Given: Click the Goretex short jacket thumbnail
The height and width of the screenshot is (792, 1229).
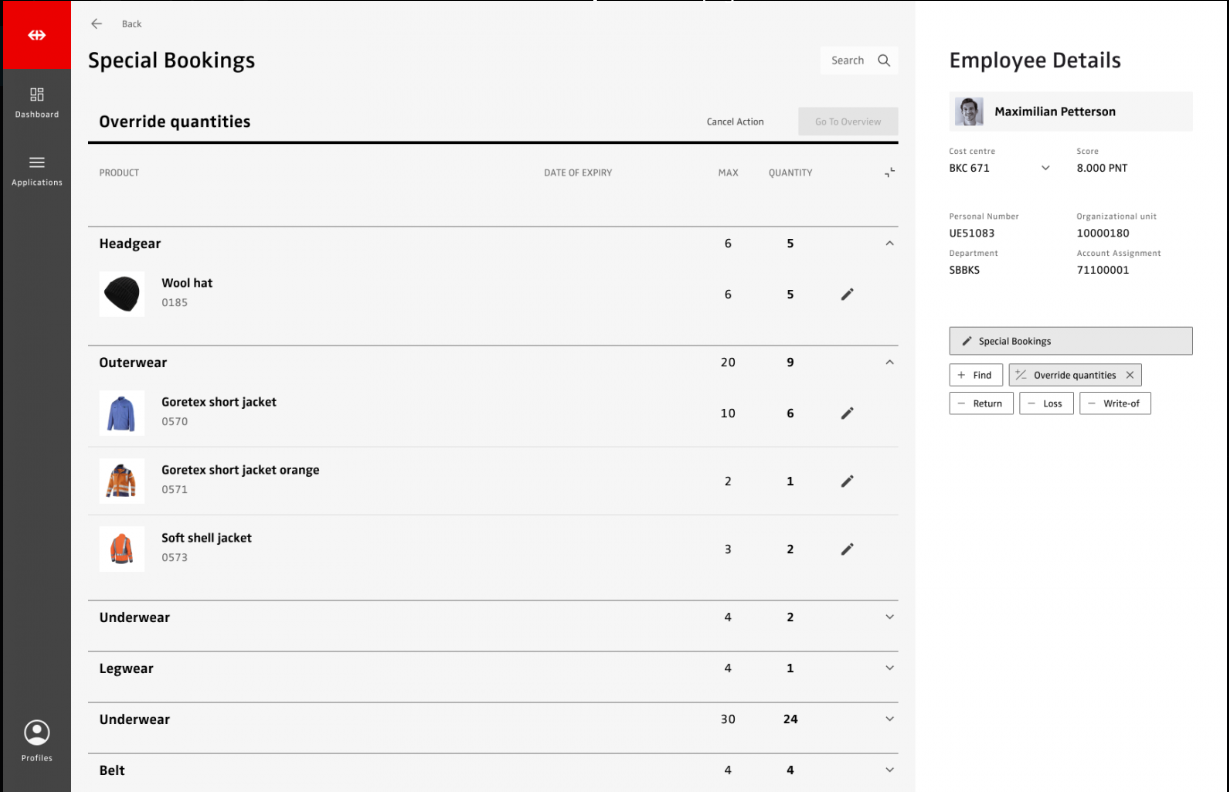Looking at the screenshot, I should [122, 412].
